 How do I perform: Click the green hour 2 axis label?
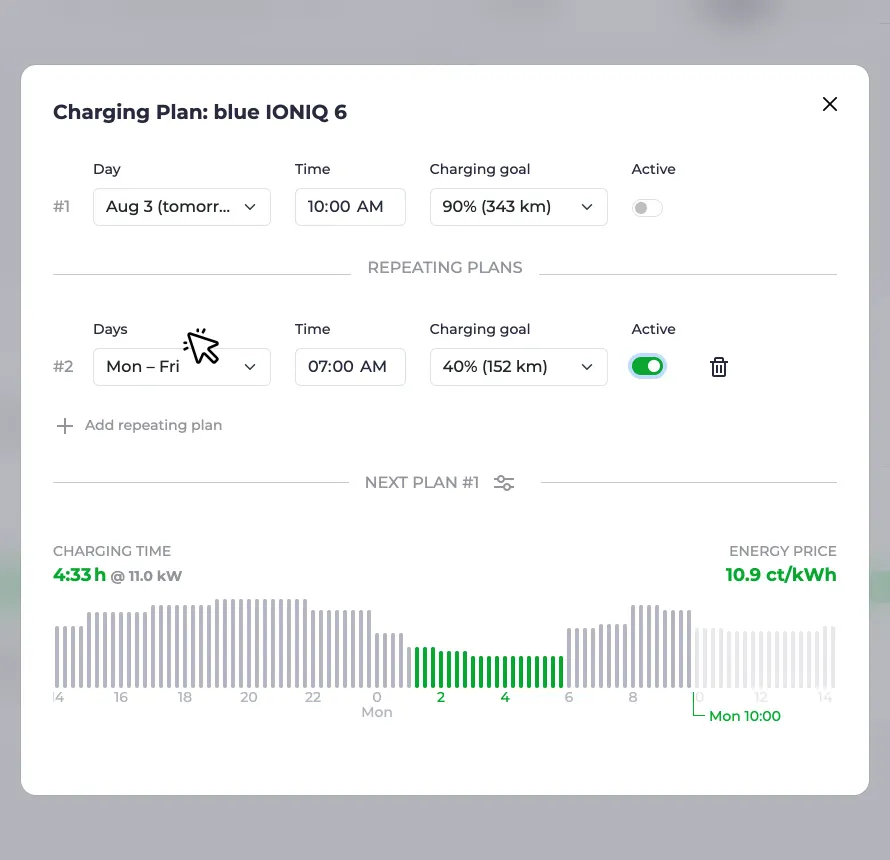440,697
